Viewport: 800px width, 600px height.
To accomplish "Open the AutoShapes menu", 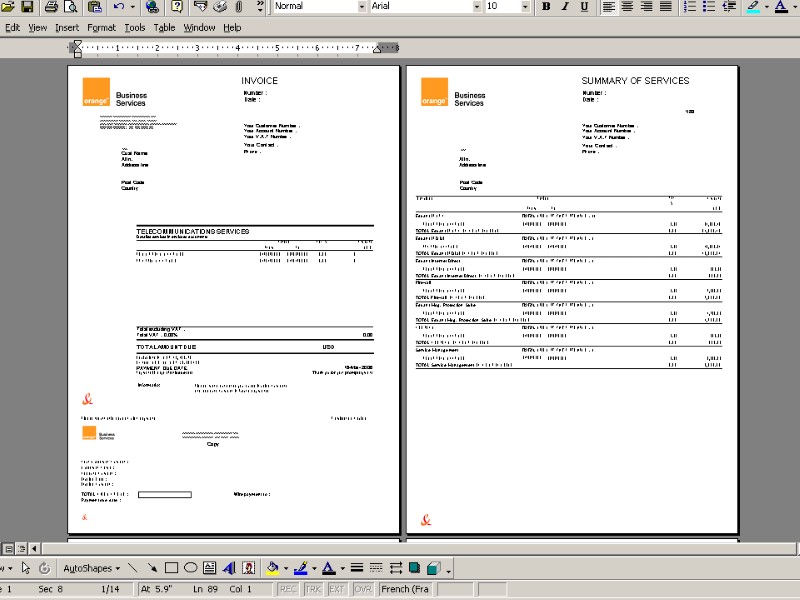I will pyautogui.click(x=91, y=568).
